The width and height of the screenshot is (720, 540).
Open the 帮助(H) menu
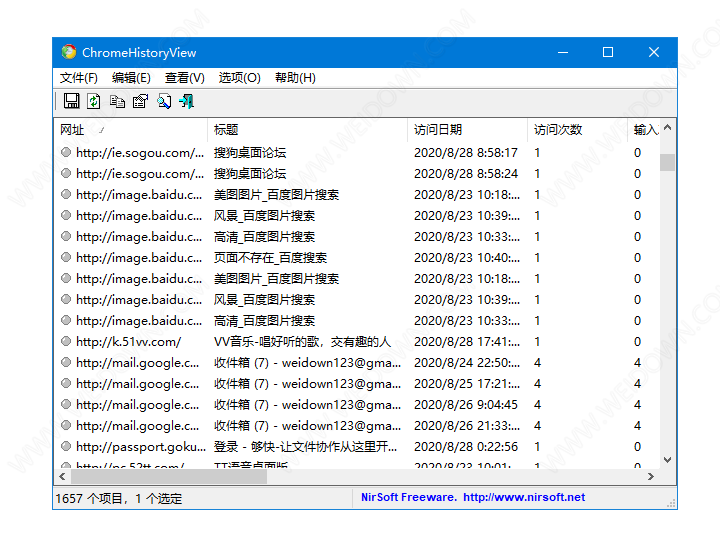coord(295,78)
